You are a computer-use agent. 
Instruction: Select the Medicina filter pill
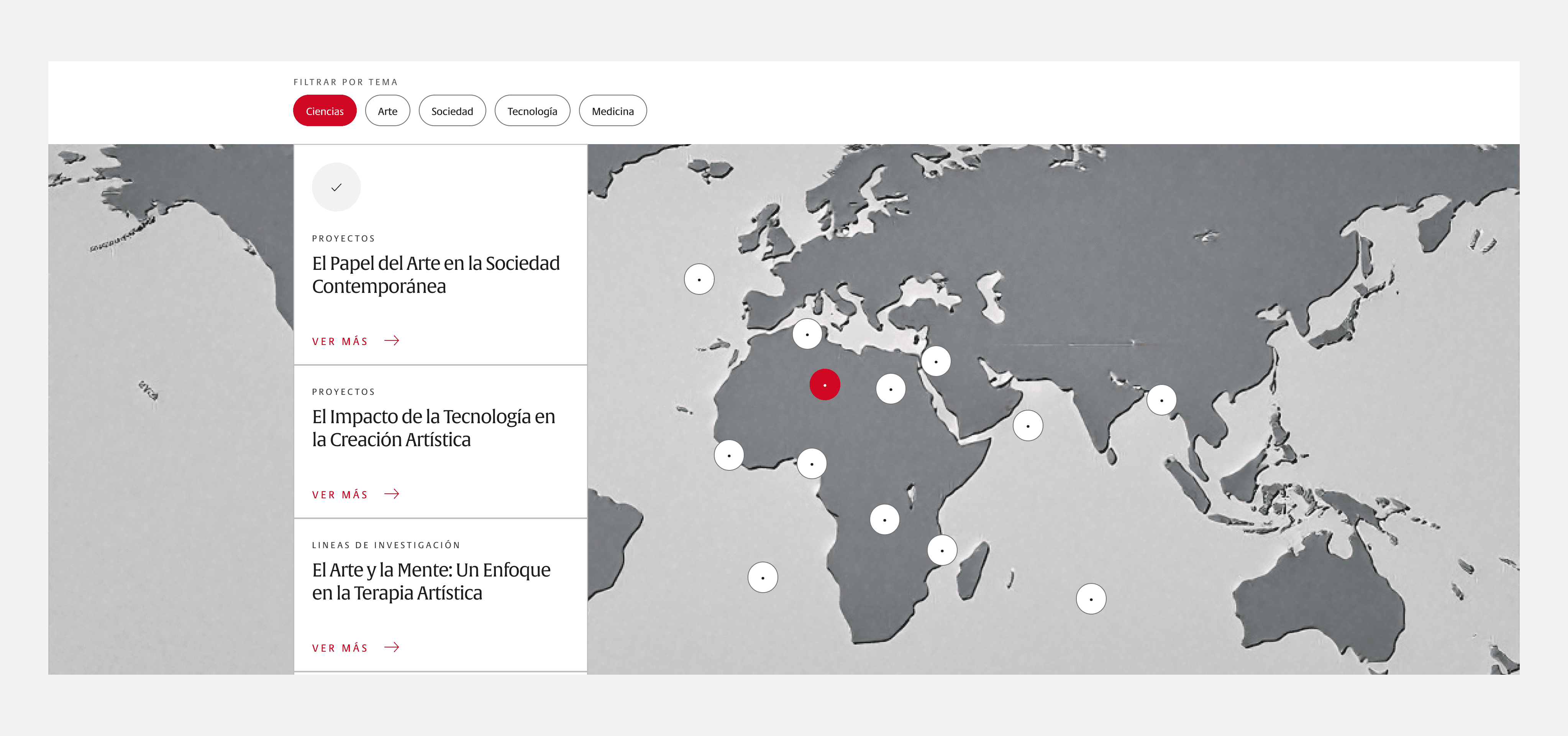tap(612, 111)
